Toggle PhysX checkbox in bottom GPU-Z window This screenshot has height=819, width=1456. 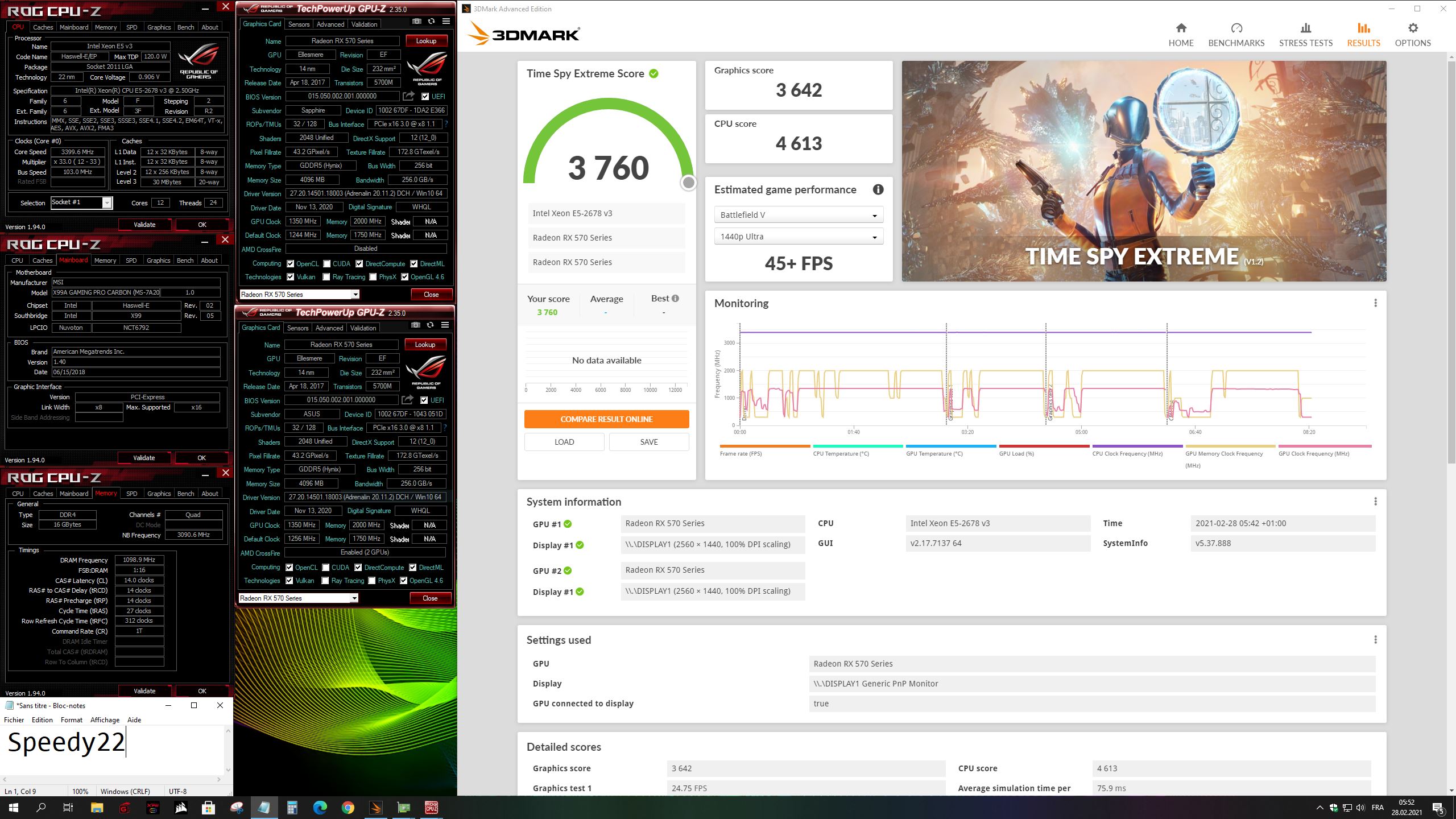tap(372, 581)
